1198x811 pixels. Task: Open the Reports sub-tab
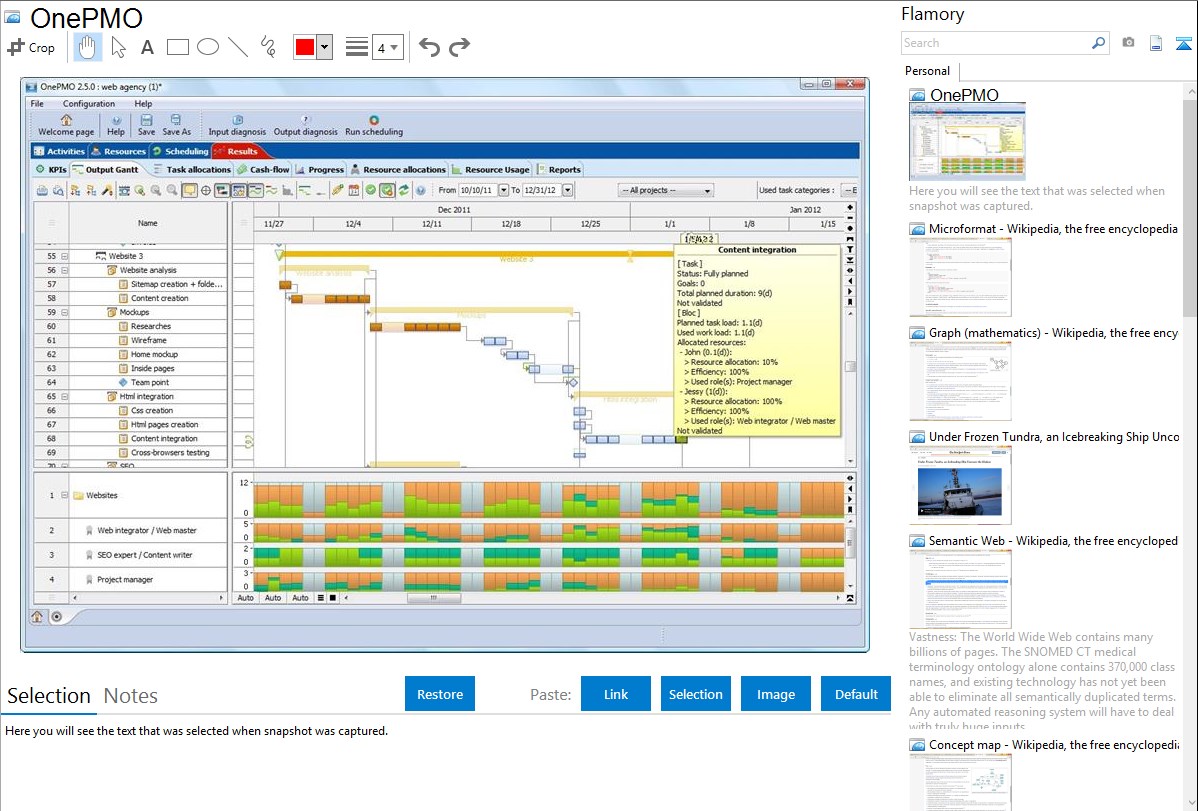pyautogui.click(x=559, y=170)
